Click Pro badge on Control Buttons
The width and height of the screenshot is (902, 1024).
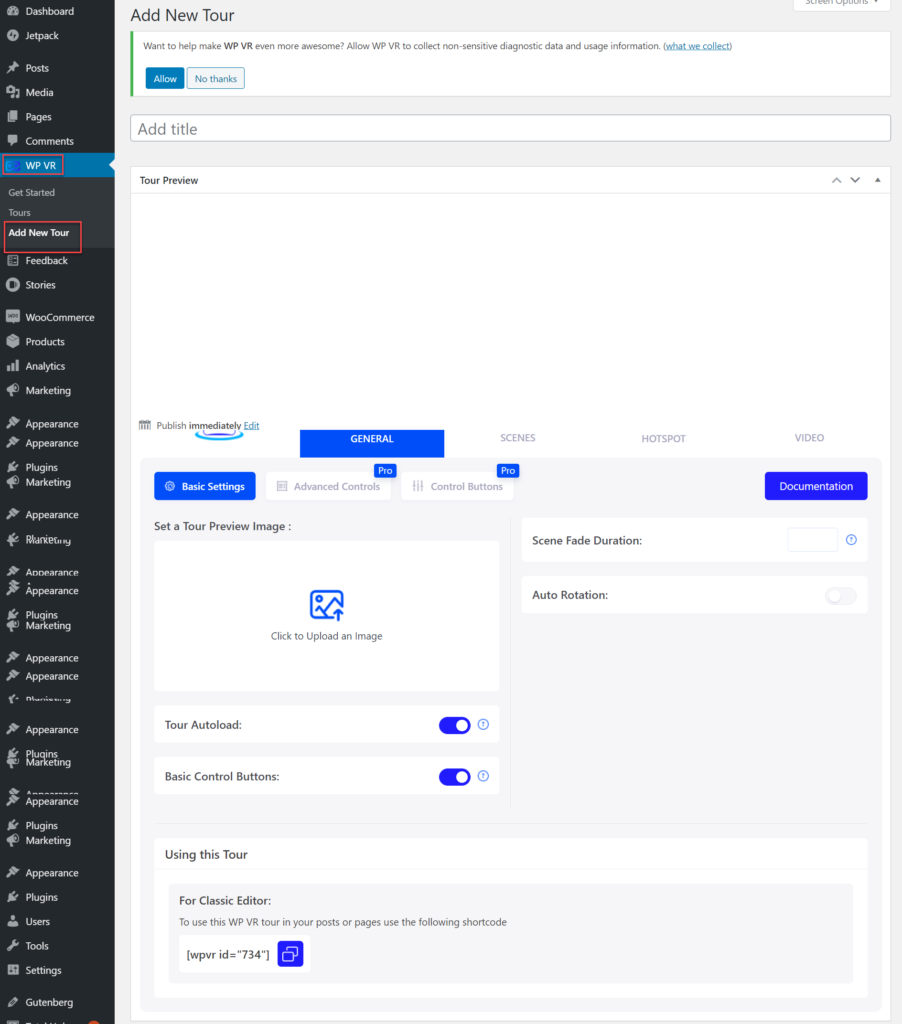click(508, 470)
